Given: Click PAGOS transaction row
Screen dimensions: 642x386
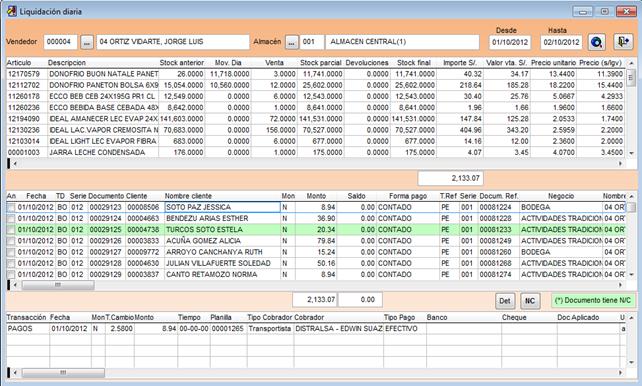Looking at the screenshot, I should pyautogui.click(x=315, y=329).
